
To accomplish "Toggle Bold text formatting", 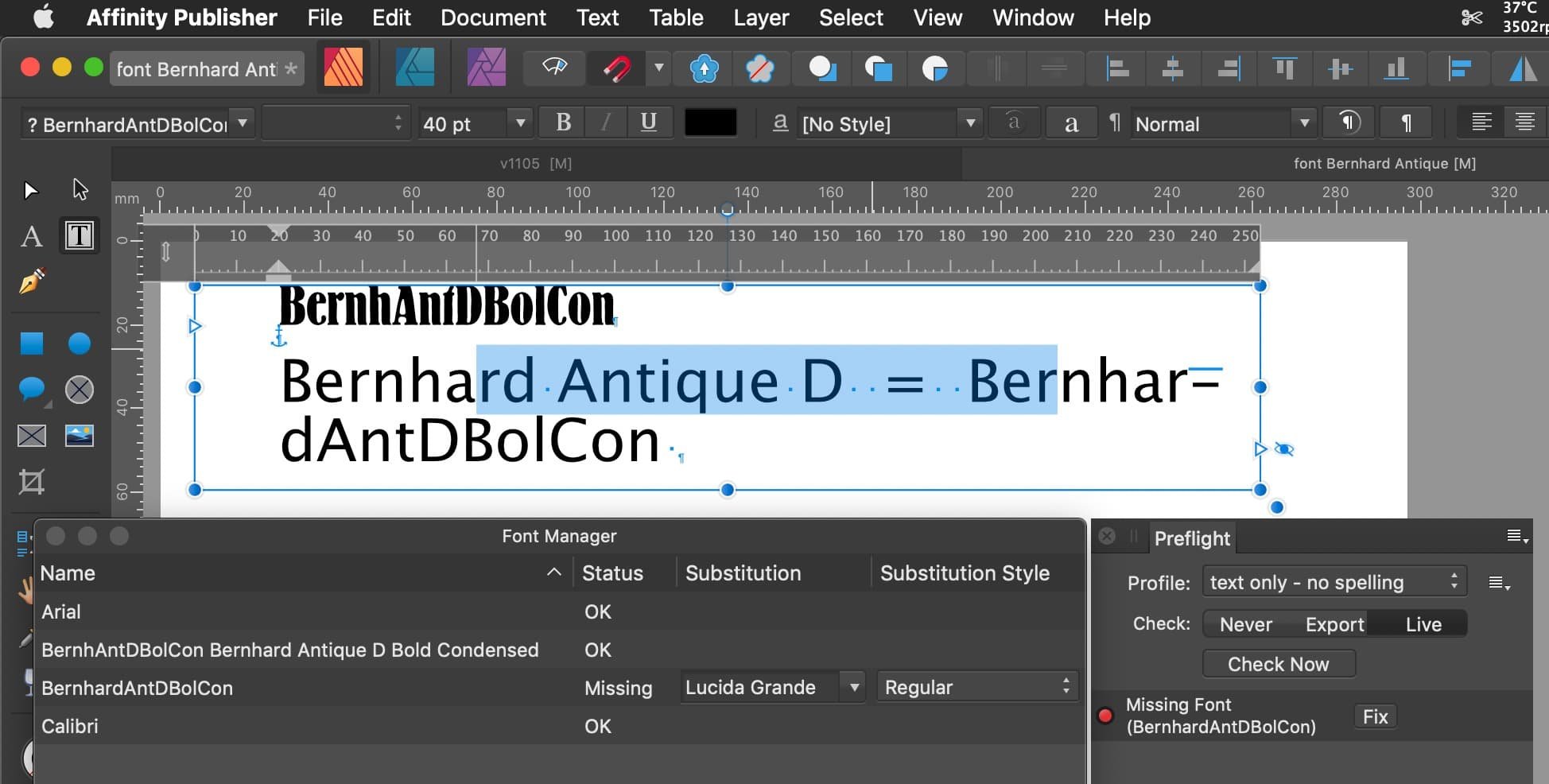I will [563, 122].
